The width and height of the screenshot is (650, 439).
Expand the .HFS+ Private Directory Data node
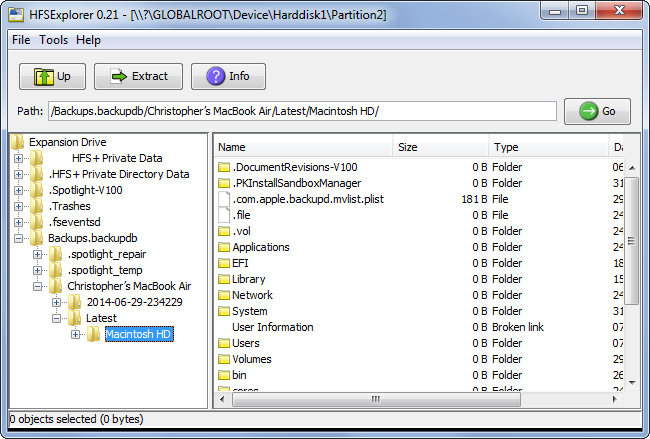click(x=18, y=175)
